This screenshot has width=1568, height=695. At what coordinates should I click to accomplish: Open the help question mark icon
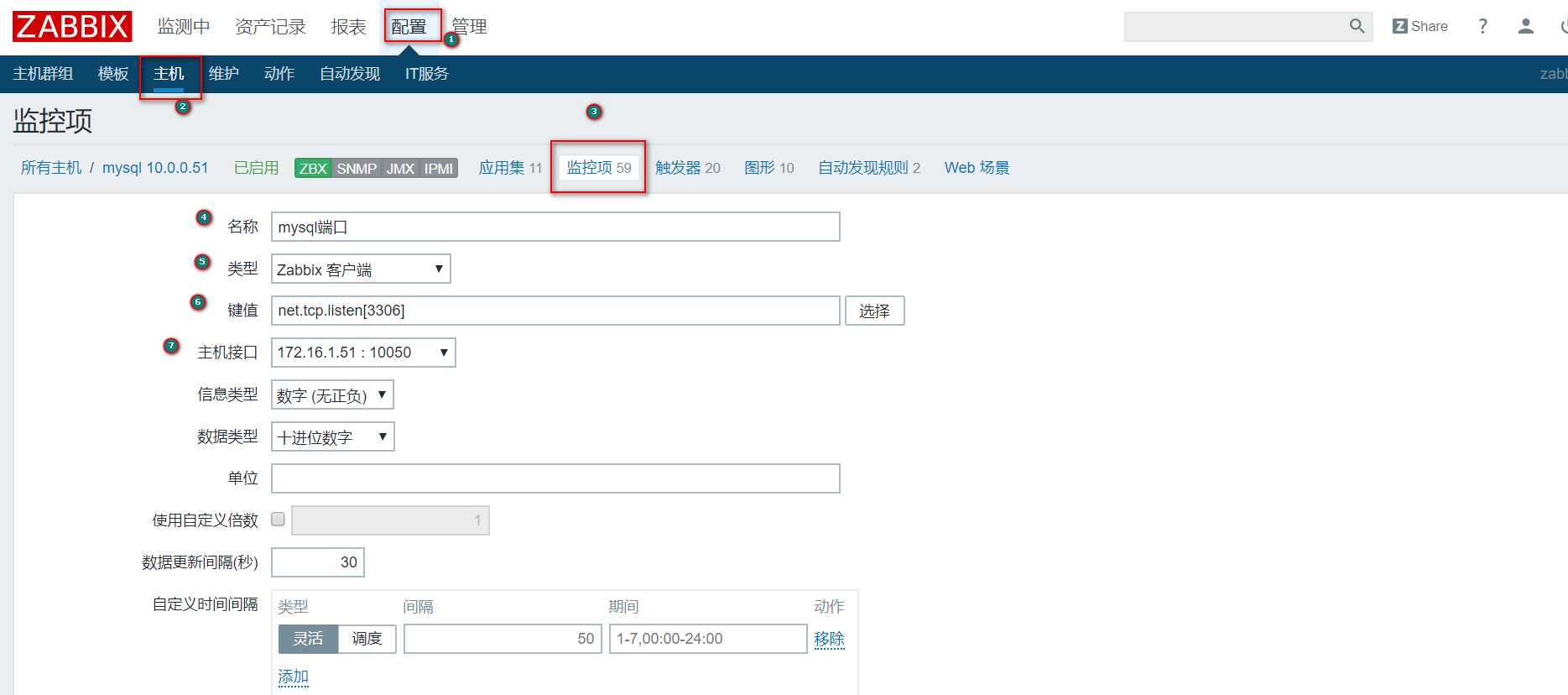pyautogui.click(x=1482, y=26)
